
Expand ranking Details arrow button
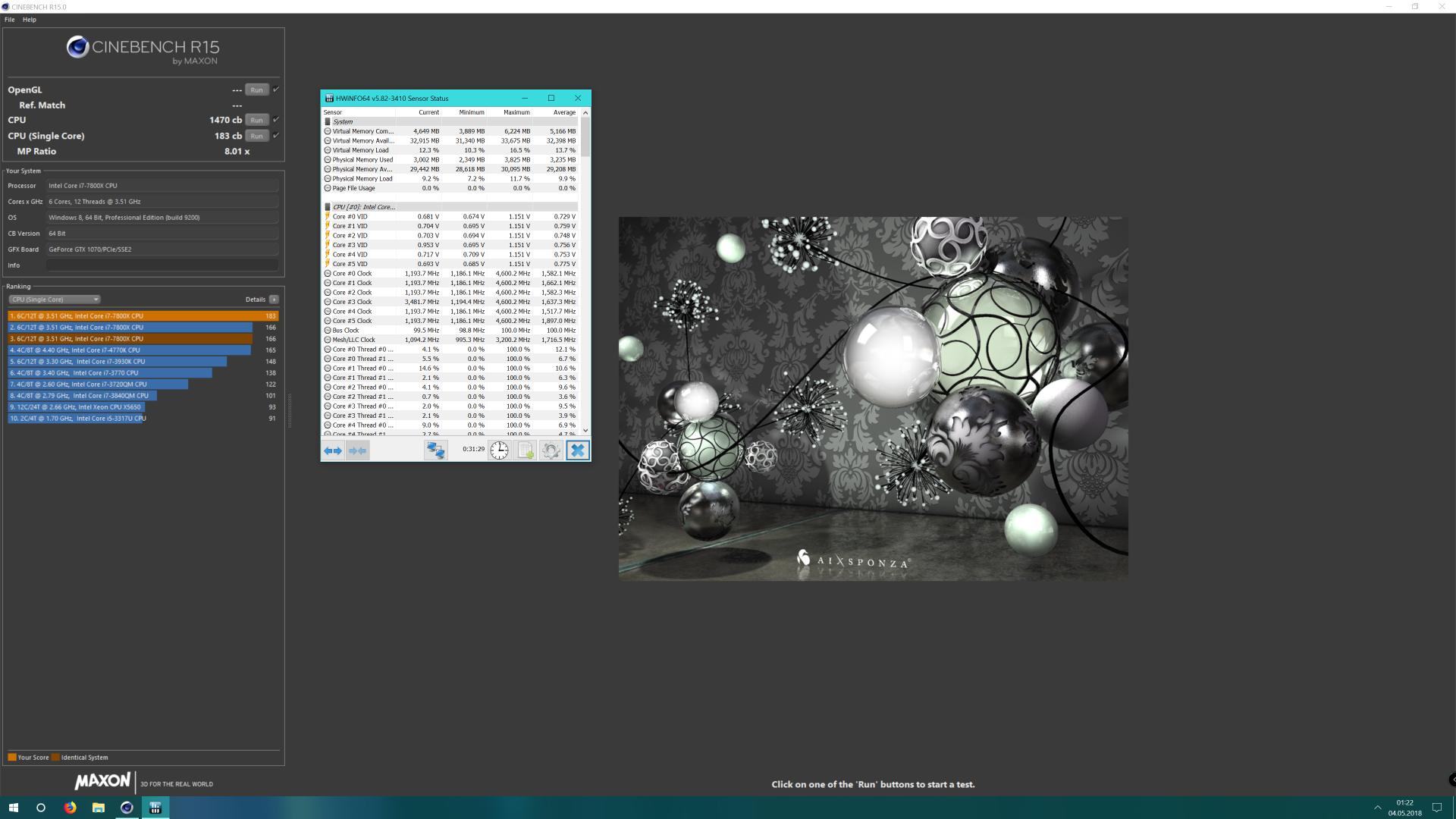(274, 300)
